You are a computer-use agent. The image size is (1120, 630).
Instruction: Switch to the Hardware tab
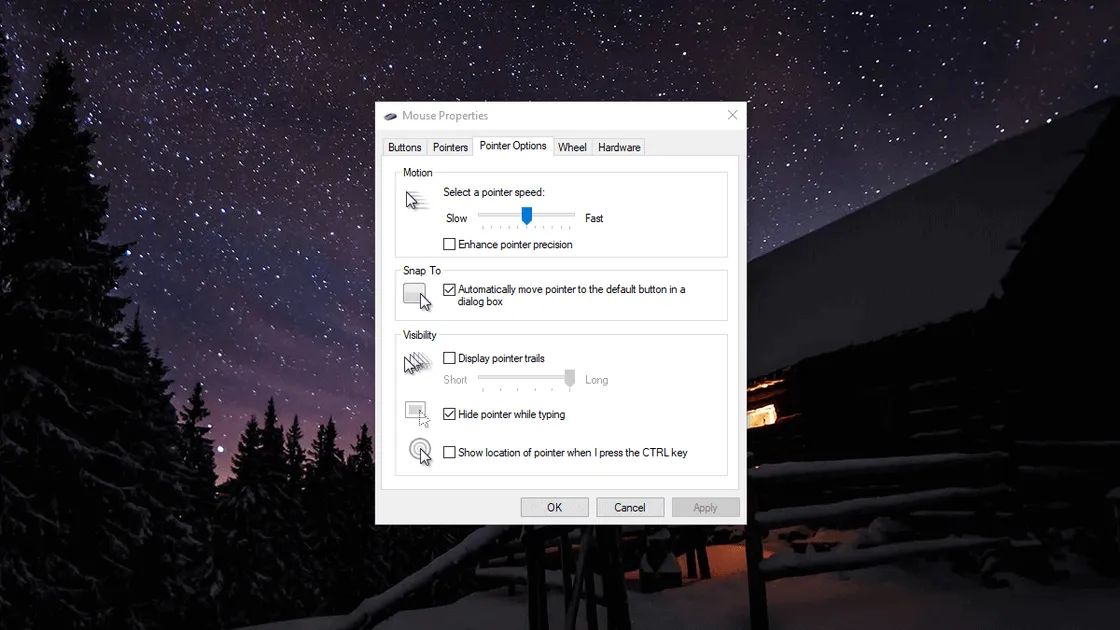[x=618, y=147]
